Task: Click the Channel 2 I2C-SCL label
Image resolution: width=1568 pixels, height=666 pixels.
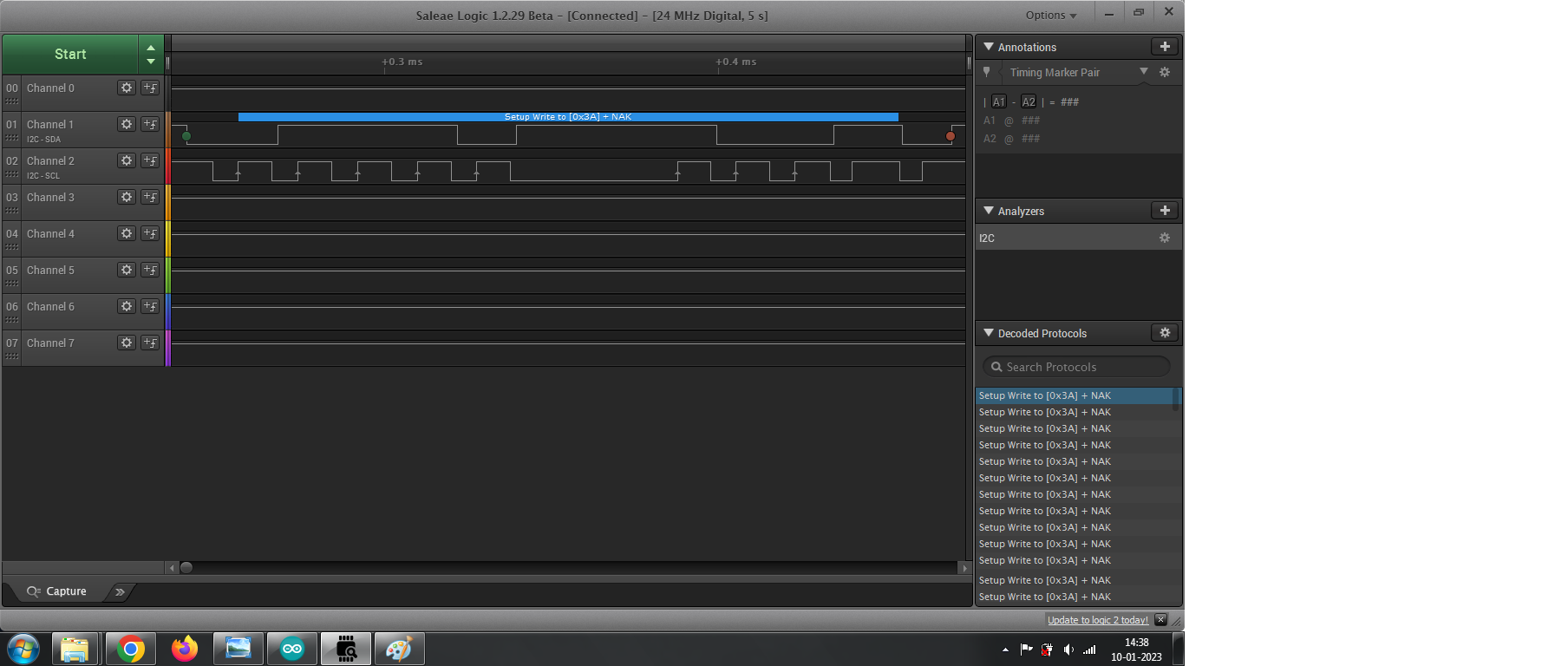Action: point(43,175)
